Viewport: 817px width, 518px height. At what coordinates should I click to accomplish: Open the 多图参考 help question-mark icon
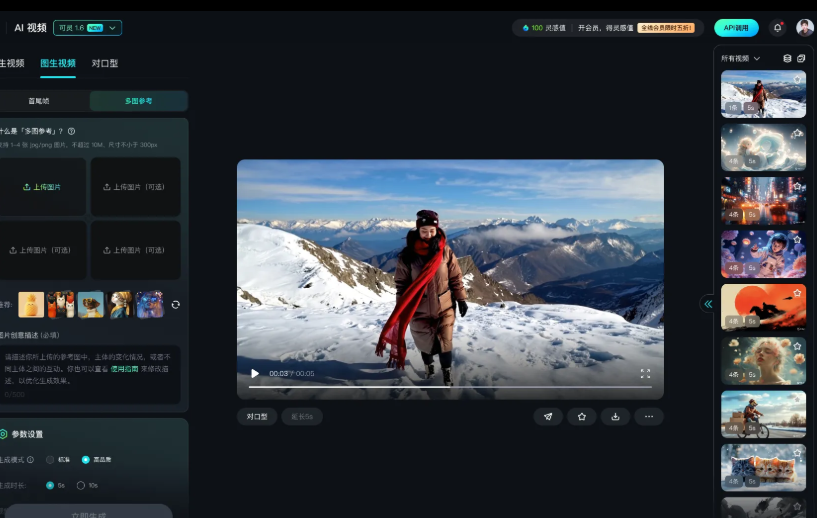click(x=71, y=131)
